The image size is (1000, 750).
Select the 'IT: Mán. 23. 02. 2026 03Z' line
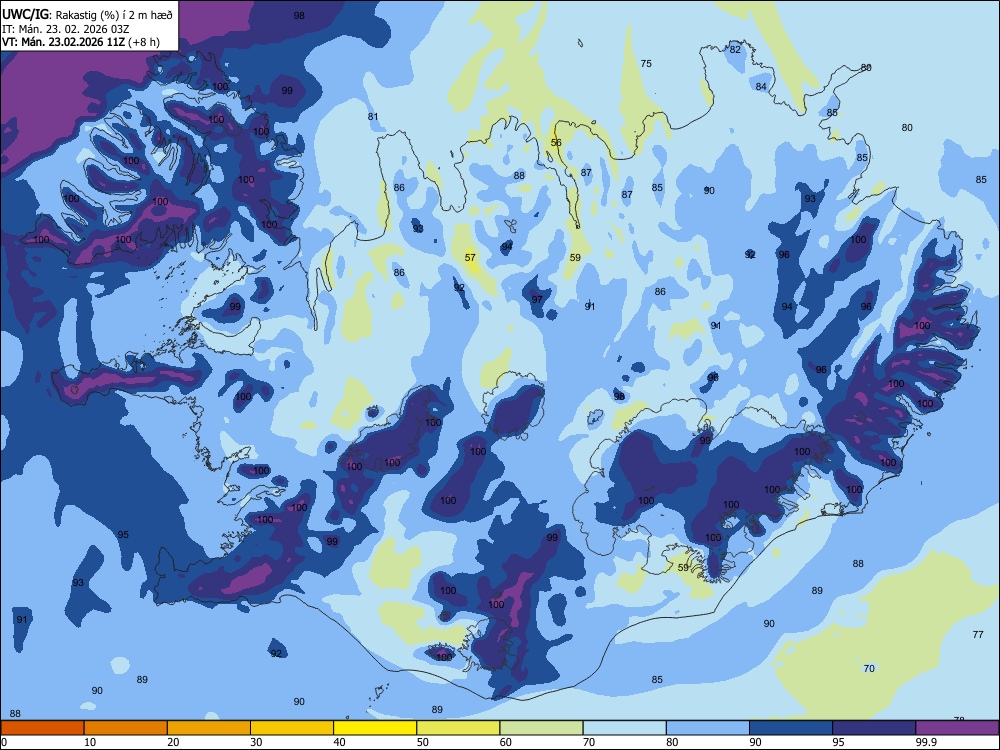[x=65, y=29]
